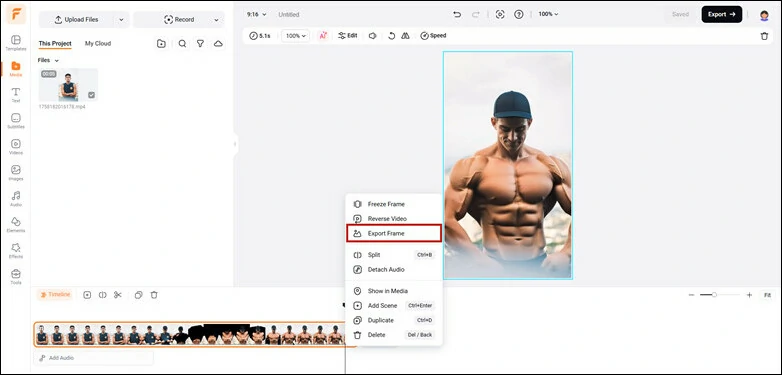This screenshot has height=375, width=782.
Task: Expand the Record dropdown arrow
Action: click(x=216, y=20)
